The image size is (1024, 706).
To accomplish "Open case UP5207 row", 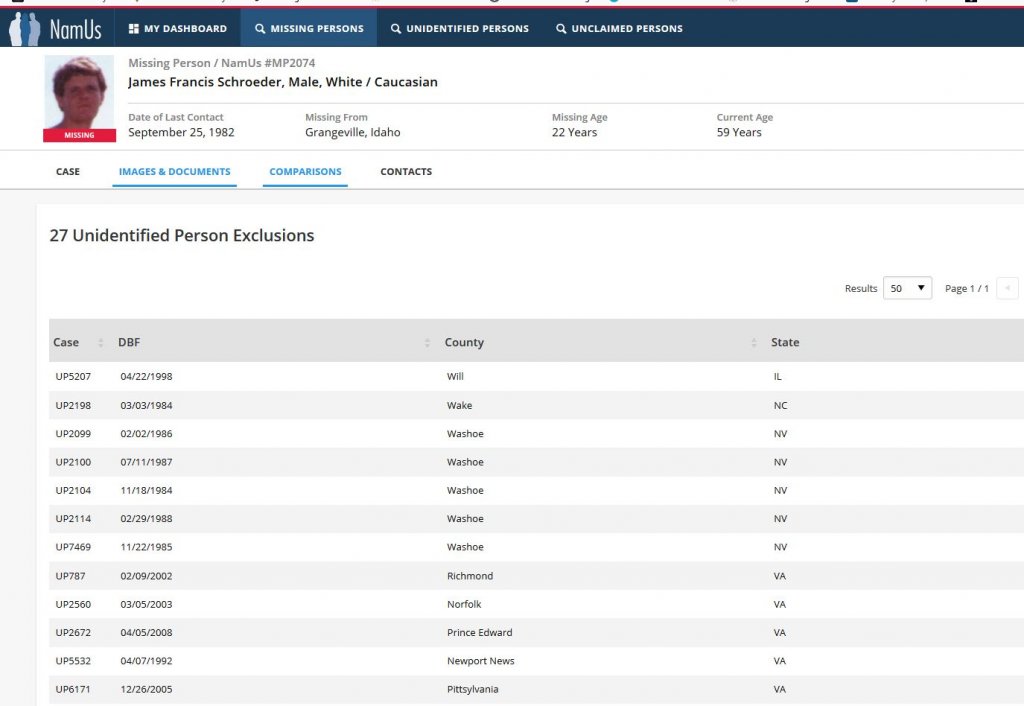I will pos(71,377).
